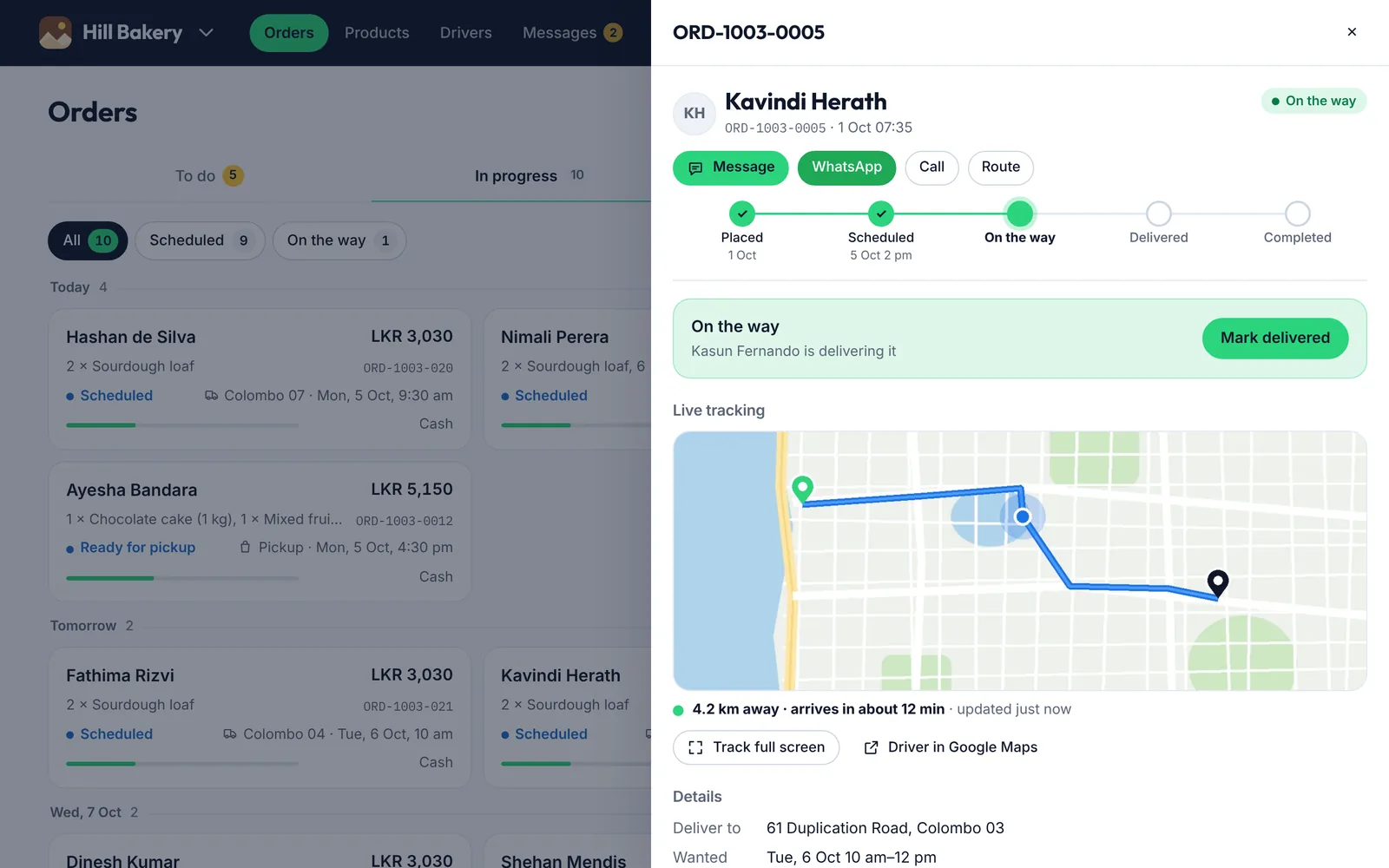Viewport: 1389px width, 868px height.
Task: Send a Message to Kavindi Herath
Action: pyautogui.click(x=731, y=168)
